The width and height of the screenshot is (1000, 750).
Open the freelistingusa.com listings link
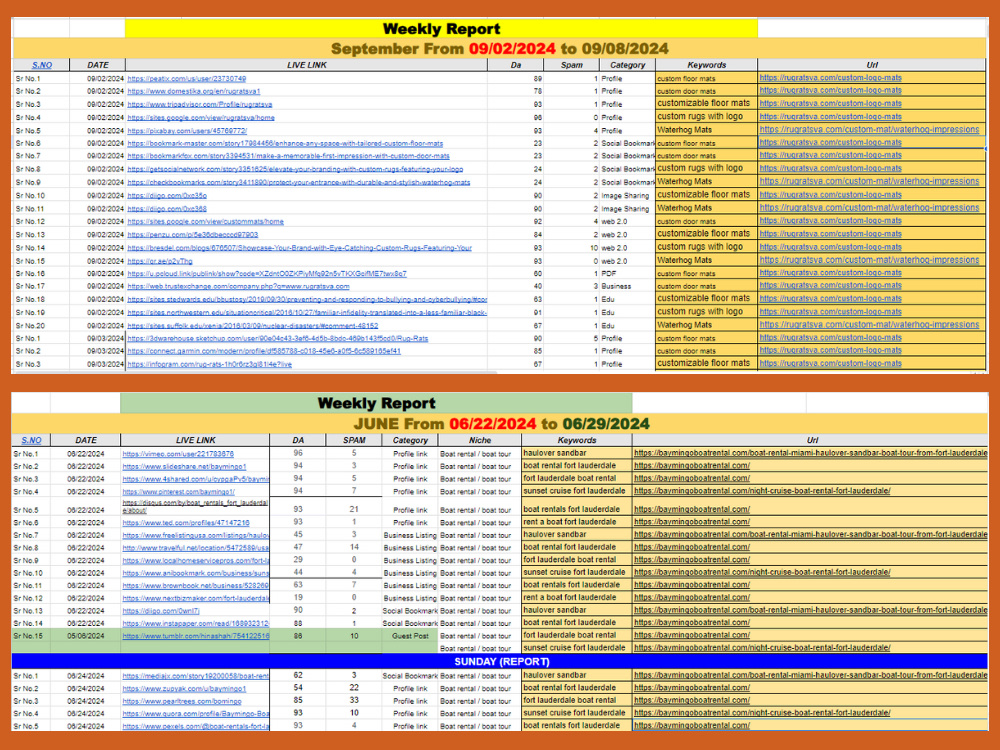195,536
